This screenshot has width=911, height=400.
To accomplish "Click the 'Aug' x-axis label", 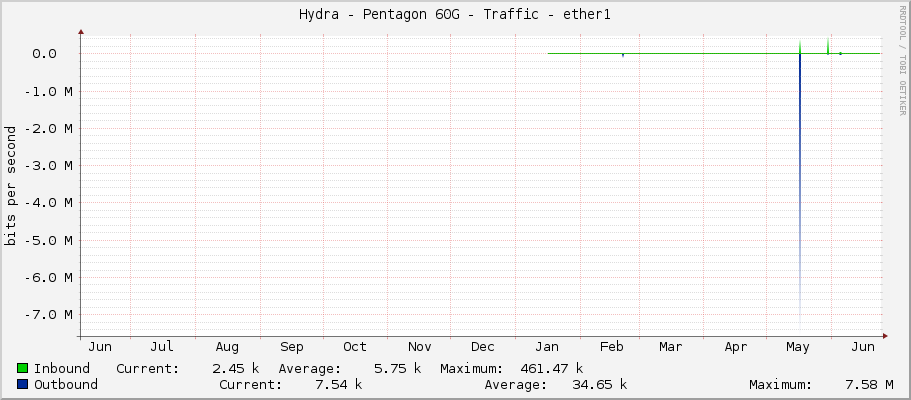I will (227, 347).
